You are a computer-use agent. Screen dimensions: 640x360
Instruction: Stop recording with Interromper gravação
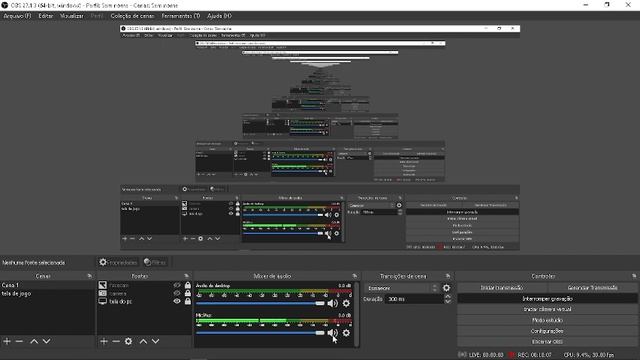(x=547, y=299)
